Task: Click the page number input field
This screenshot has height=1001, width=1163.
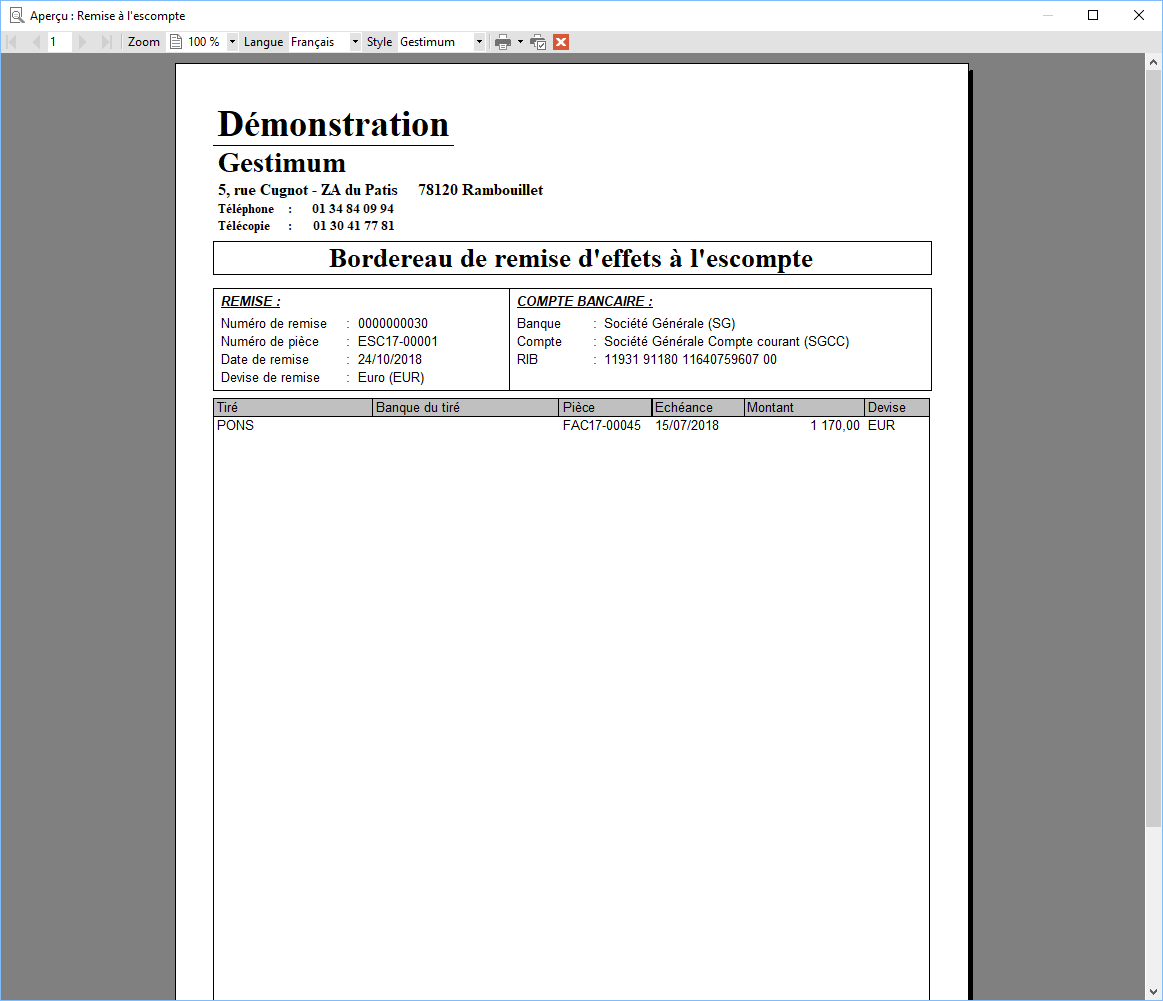Action: coord(59,42)
